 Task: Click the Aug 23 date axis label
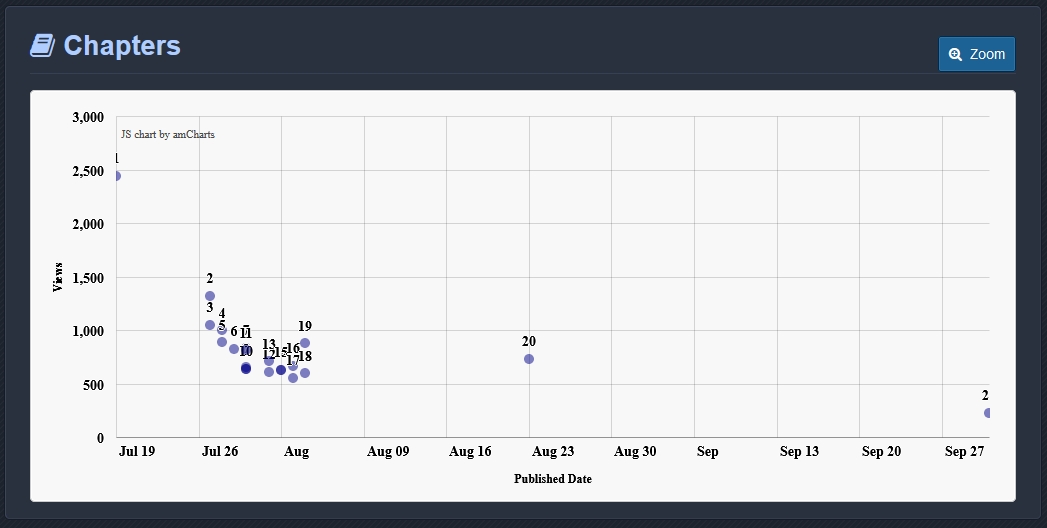click(553, 452)
